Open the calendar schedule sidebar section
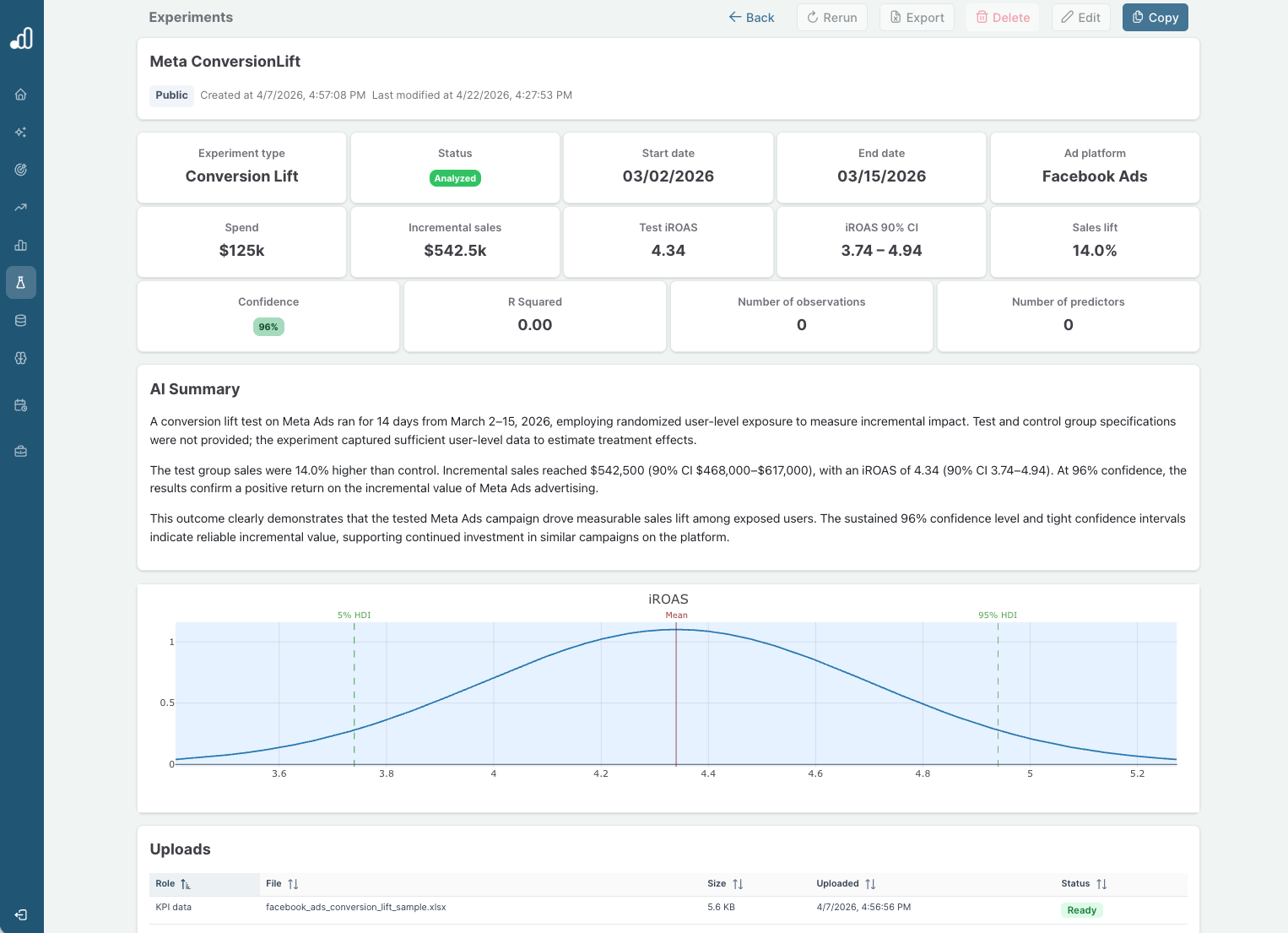This screenshot has width=1288, height=933. pyautogui.click(x=21, y=405)
